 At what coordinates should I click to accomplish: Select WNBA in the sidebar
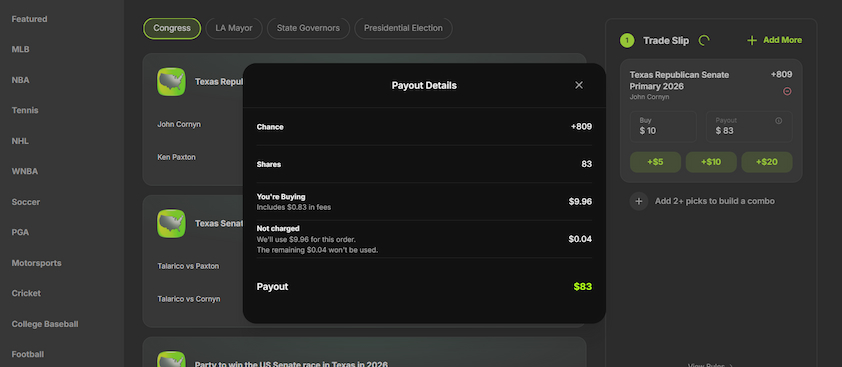25,171
